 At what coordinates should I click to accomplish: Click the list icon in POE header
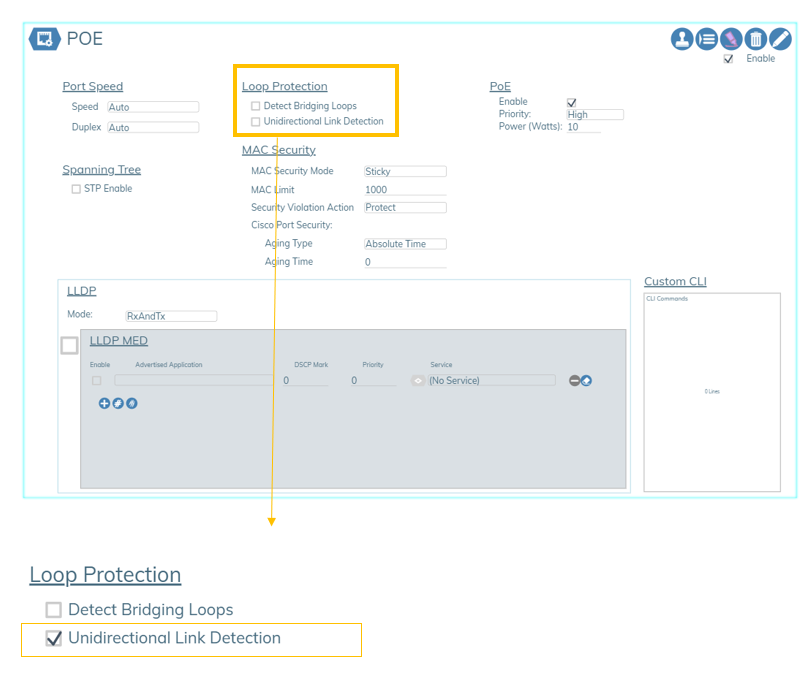click(x=707, y=39)
